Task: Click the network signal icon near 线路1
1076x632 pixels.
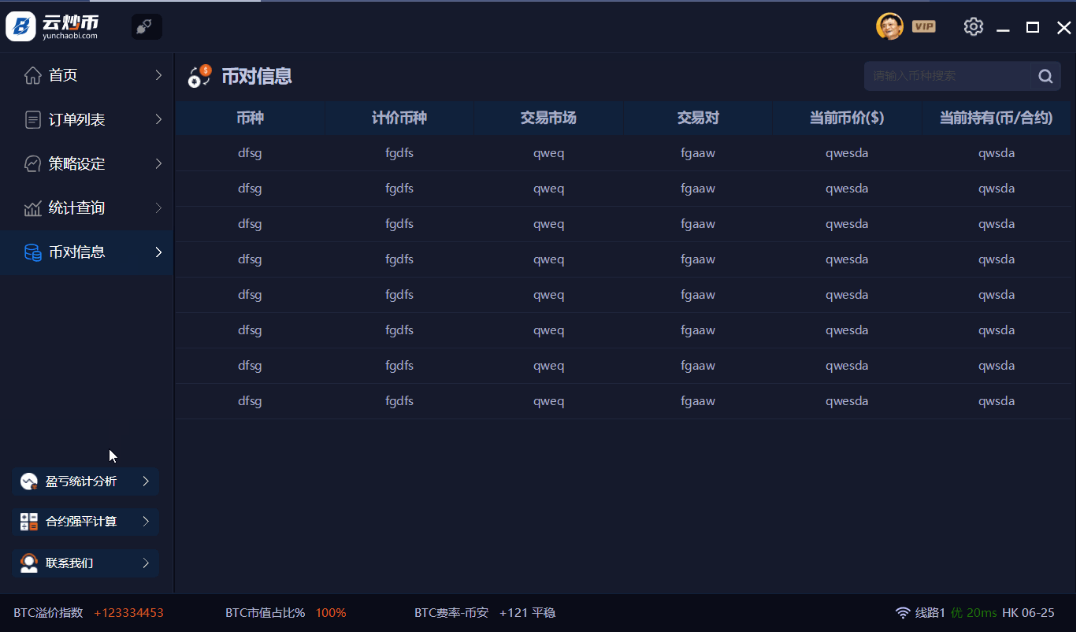Action: pyautogui.click(x=901, y=612)
